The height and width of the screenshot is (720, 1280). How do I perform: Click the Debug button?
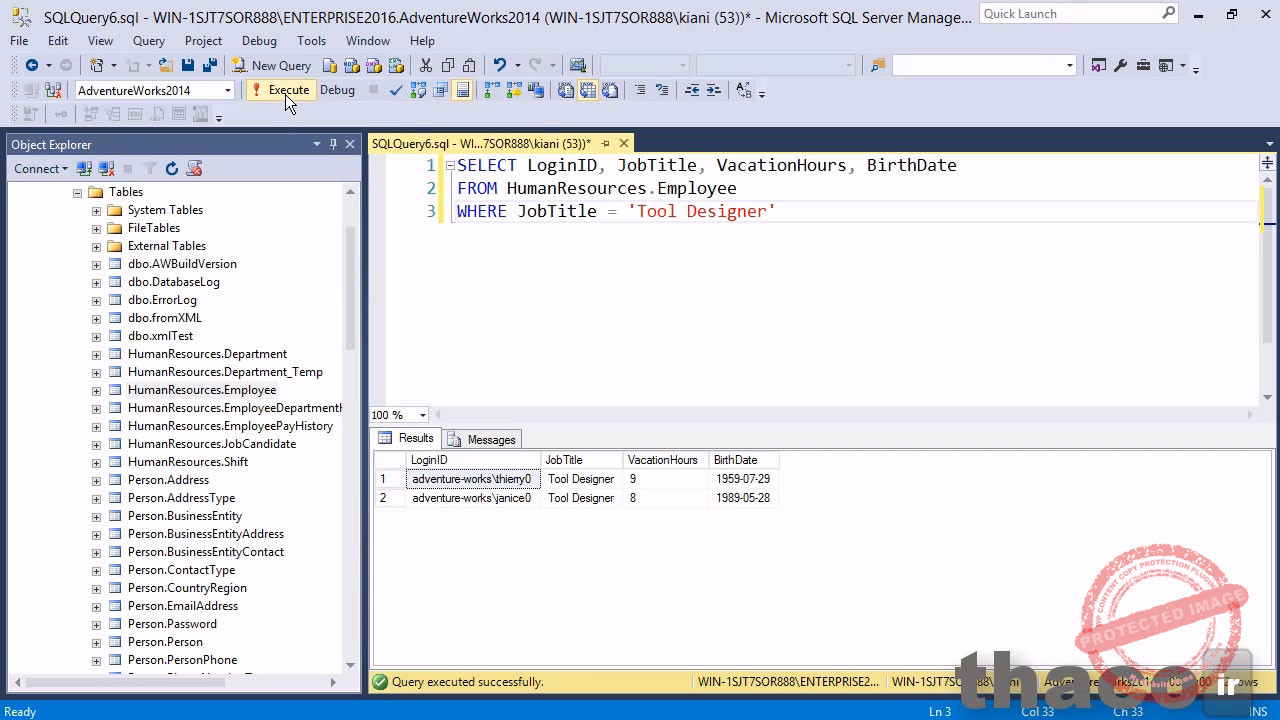click(337, 90)
